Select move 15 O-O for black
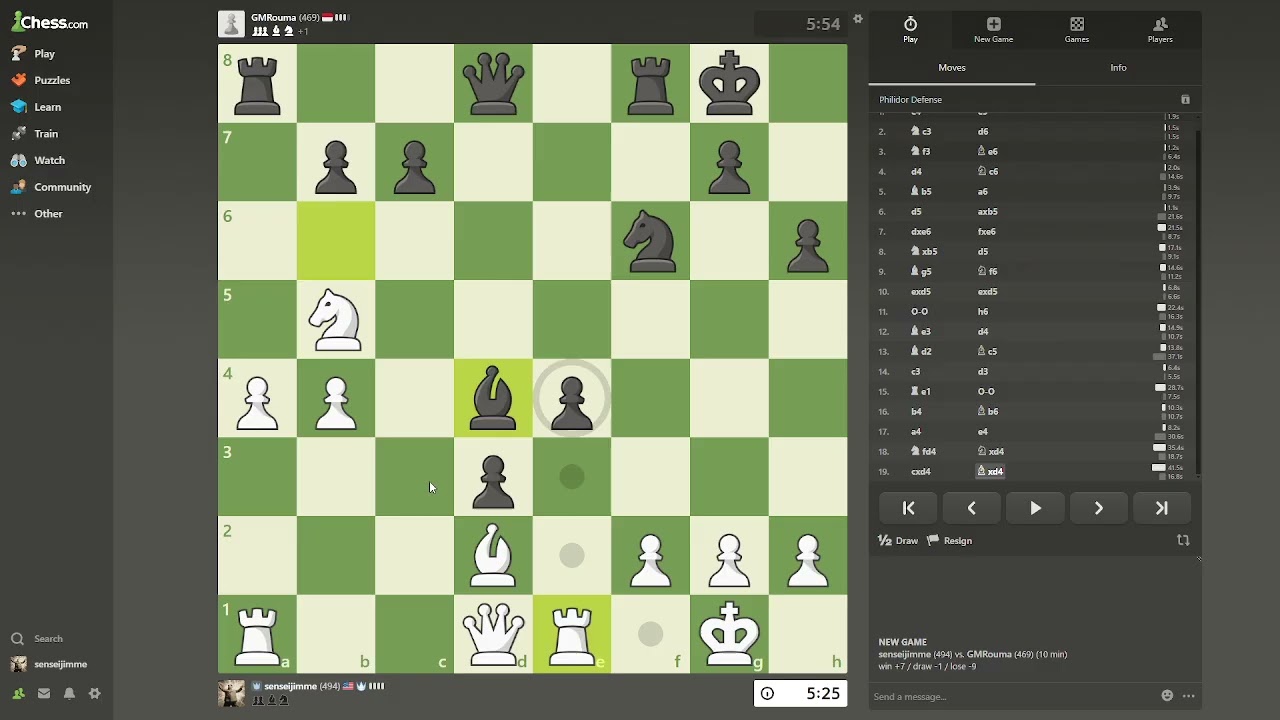The image size is (1280, 720). [x=986, y=391]
